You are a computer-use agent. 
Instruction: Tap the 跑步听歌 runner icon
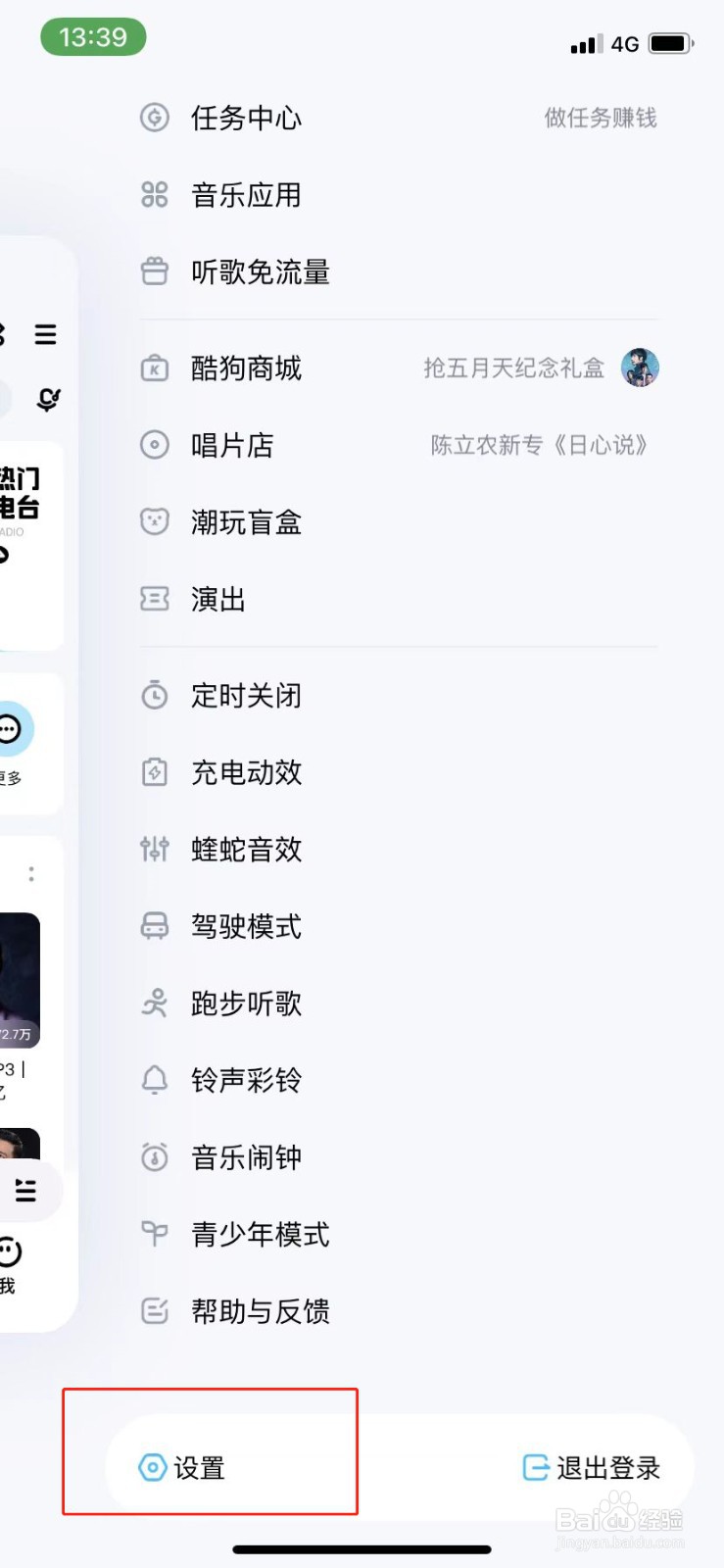[x=155, y=1004]
